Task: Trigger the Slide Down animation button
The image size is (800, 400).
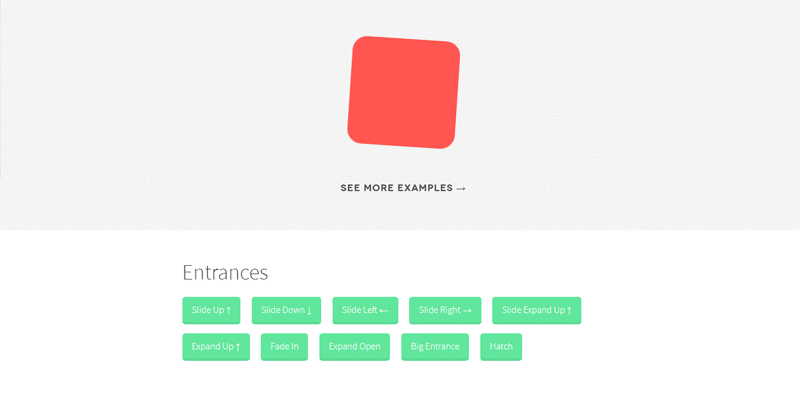Action: (286, 310)
